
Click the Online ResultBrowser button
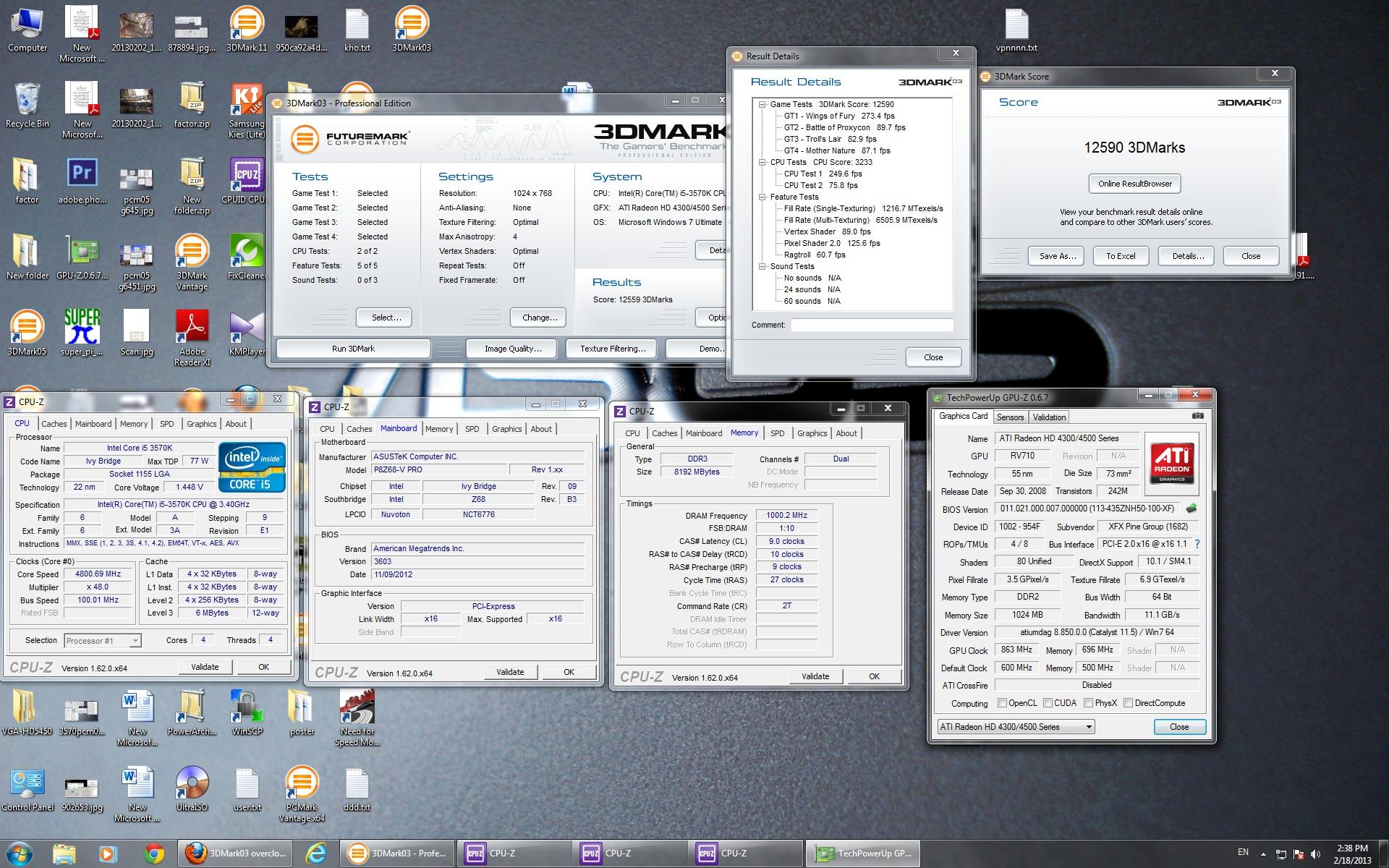point(1134,184)
